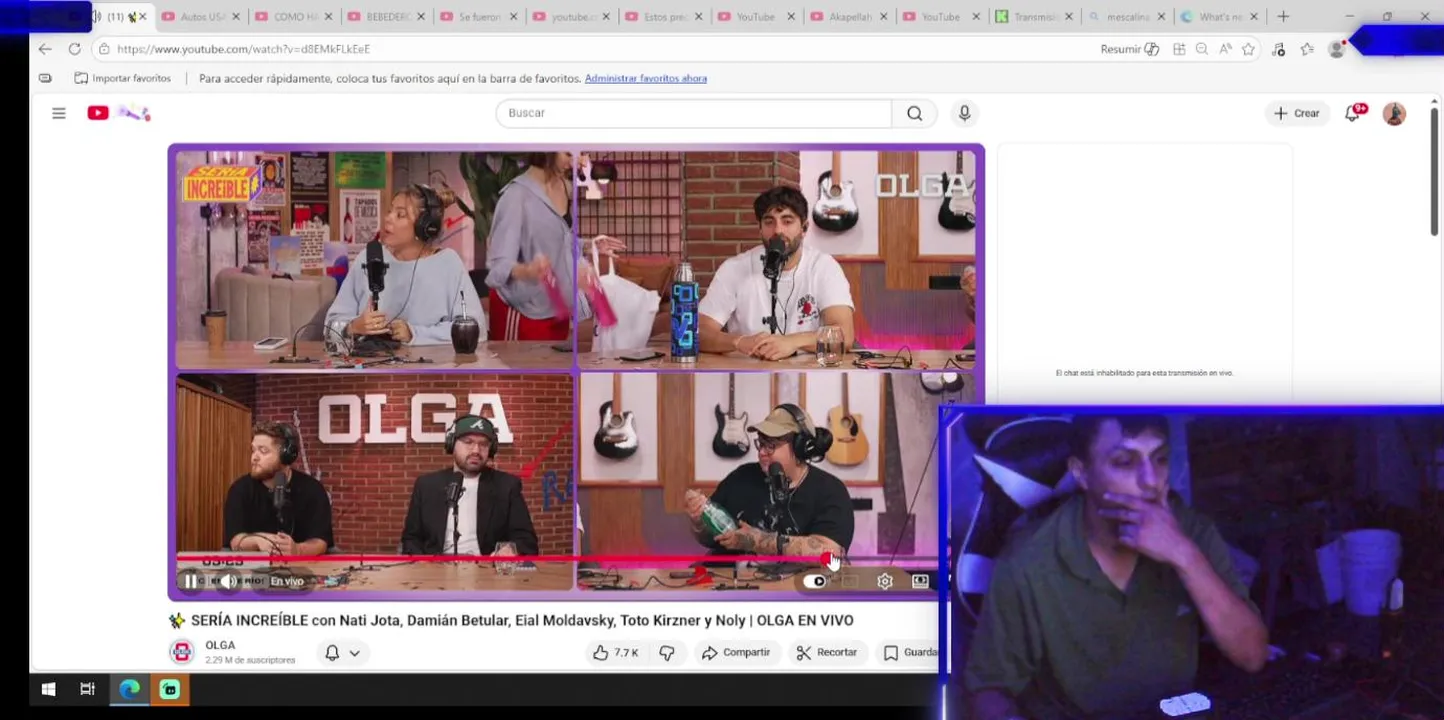Switch to the Autos USA tab
Viewport: 1444px width, 720px height.
(200, 17)
